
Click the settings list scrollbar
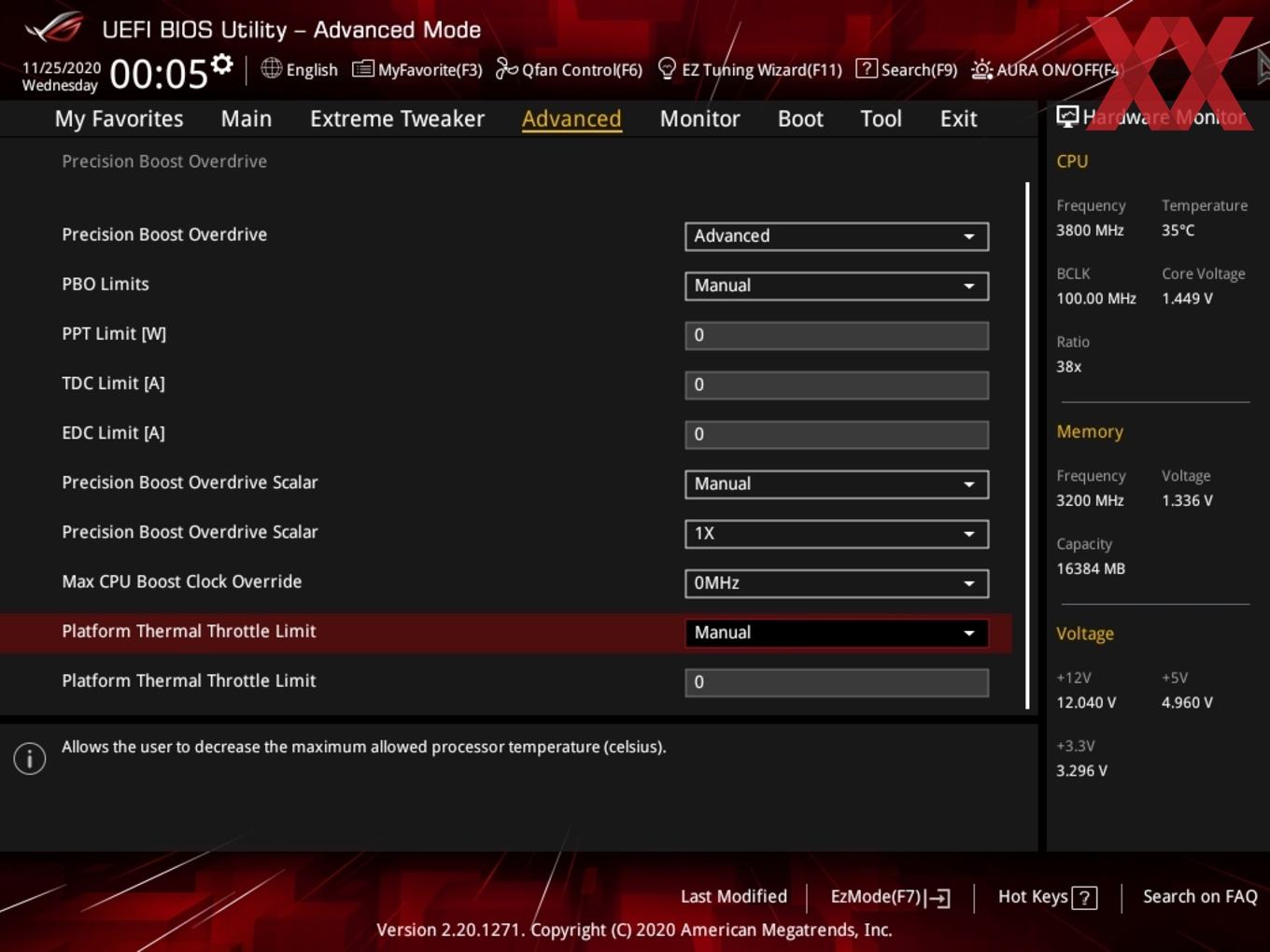(x=1027, y=445)
